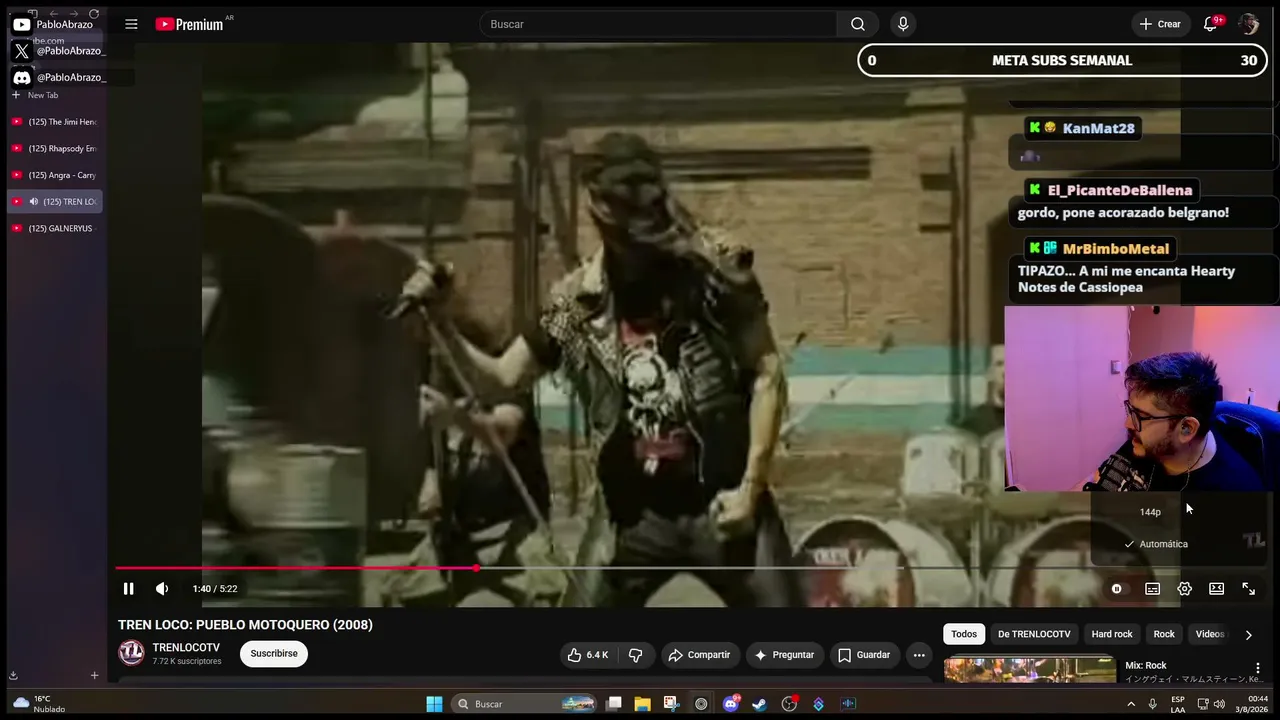Start voice search with the microphone icon
Image resolution: width=1280 pixels, height=720 pixels.
pyautogui.click(x=903, y=24)
